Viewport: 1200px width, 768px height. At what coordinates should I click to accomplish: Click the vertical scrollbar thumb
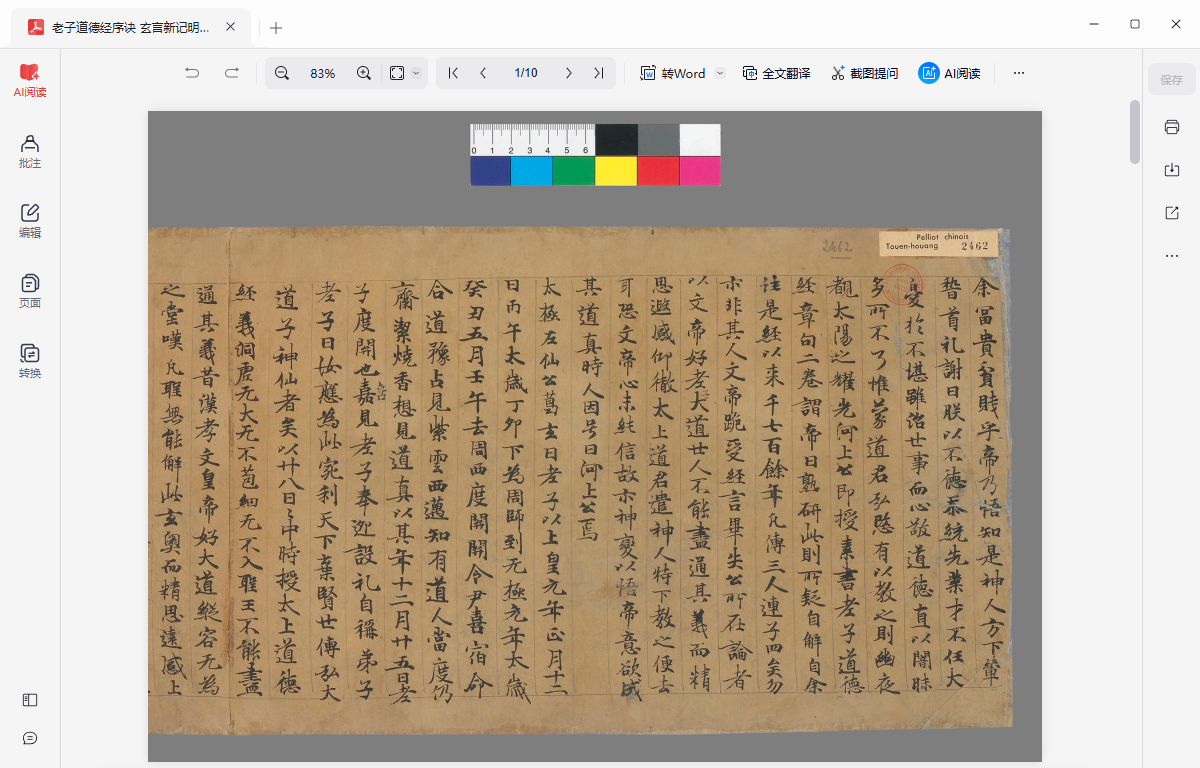[1134, 132]
